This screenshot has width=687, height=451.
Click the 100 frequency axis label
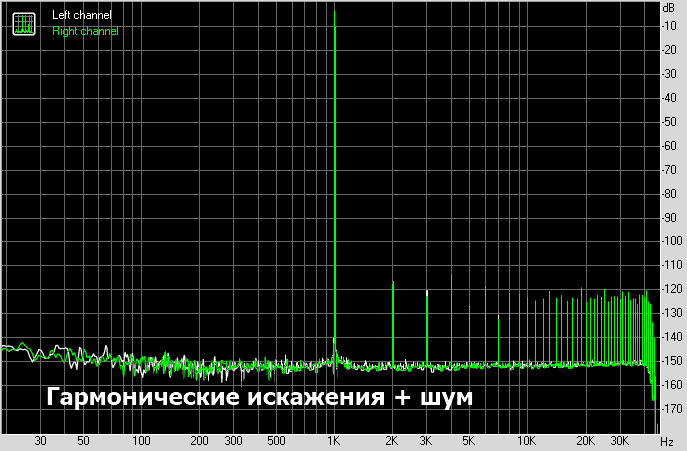coord(141,441)
